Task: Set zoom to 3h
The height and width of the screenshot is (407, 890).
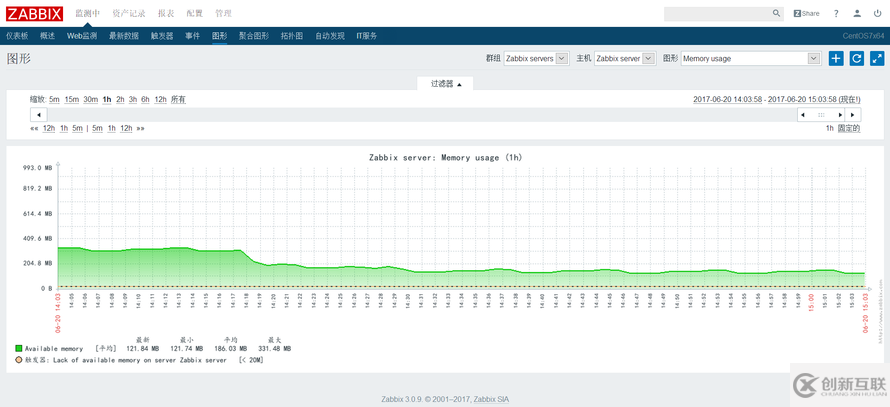Action: tap(133, 99)
